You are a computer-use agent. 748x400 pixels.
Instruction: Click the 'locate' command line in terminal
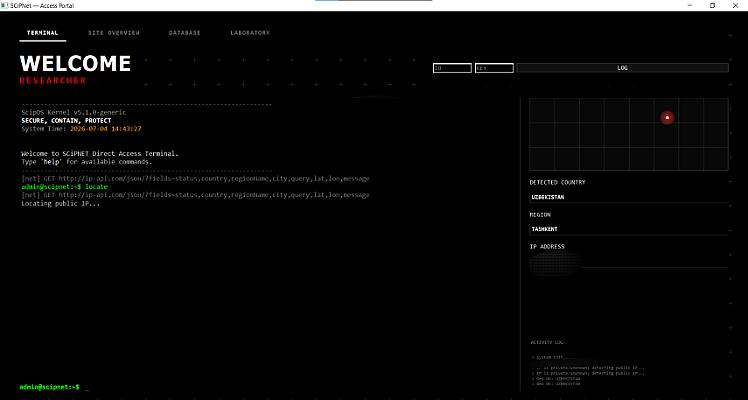pyautogui.click(x=64, y=187)
